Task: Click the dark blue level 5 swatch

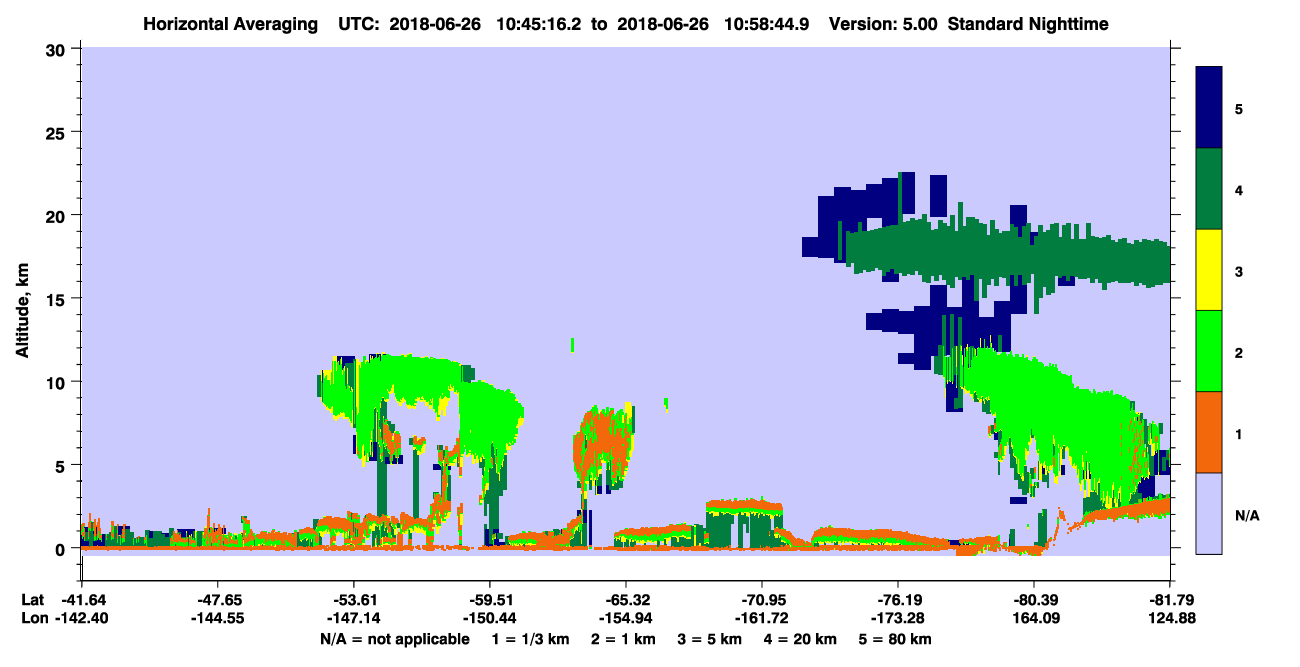Action: 1209,108
